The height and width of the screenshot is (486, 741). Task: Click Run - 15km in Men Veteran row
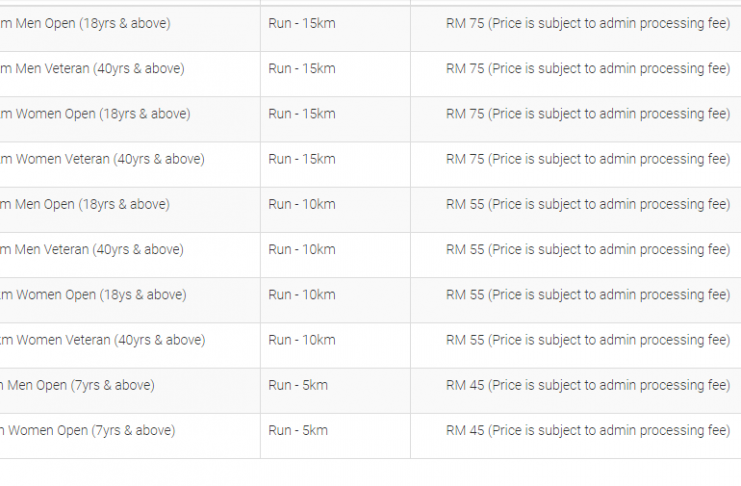302,69
